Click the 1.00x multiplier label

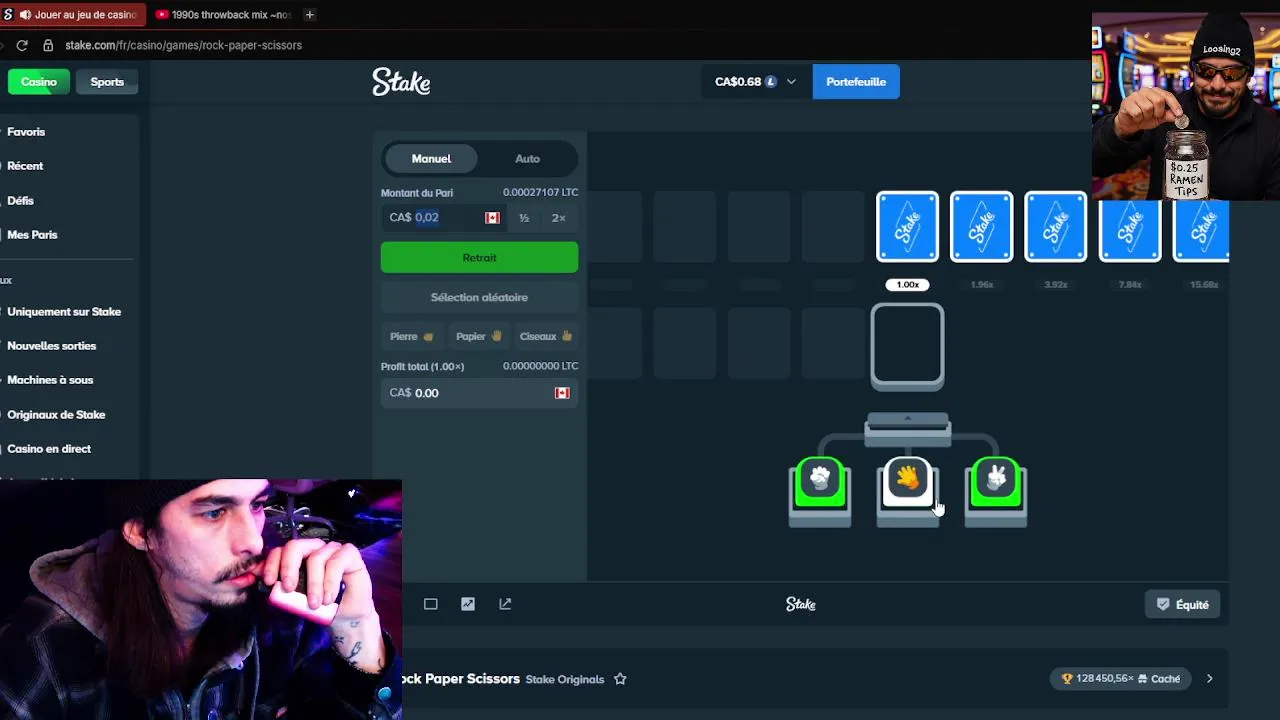click(907, 285)
